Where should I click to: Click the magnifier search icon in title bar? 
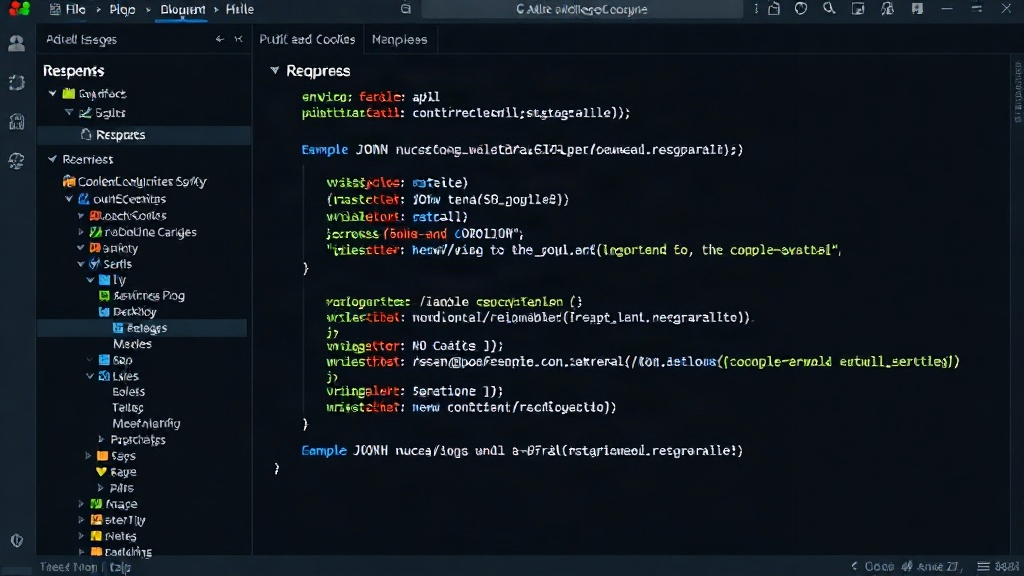click(829, 8)
